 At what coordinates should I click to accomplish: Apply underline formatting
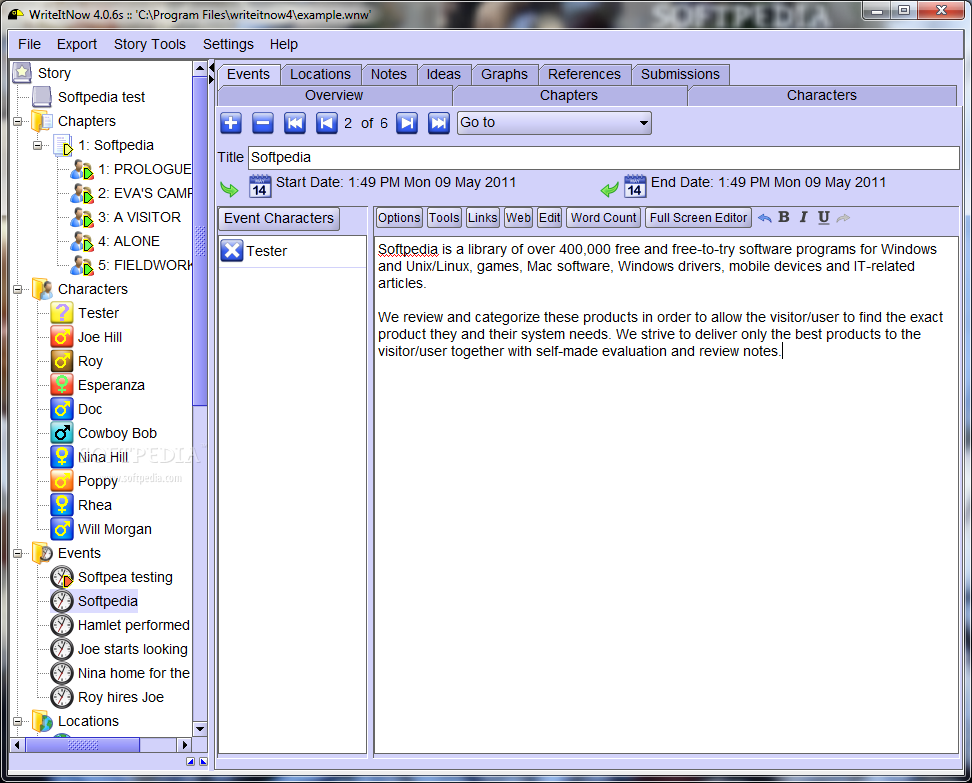click(823, 217)
